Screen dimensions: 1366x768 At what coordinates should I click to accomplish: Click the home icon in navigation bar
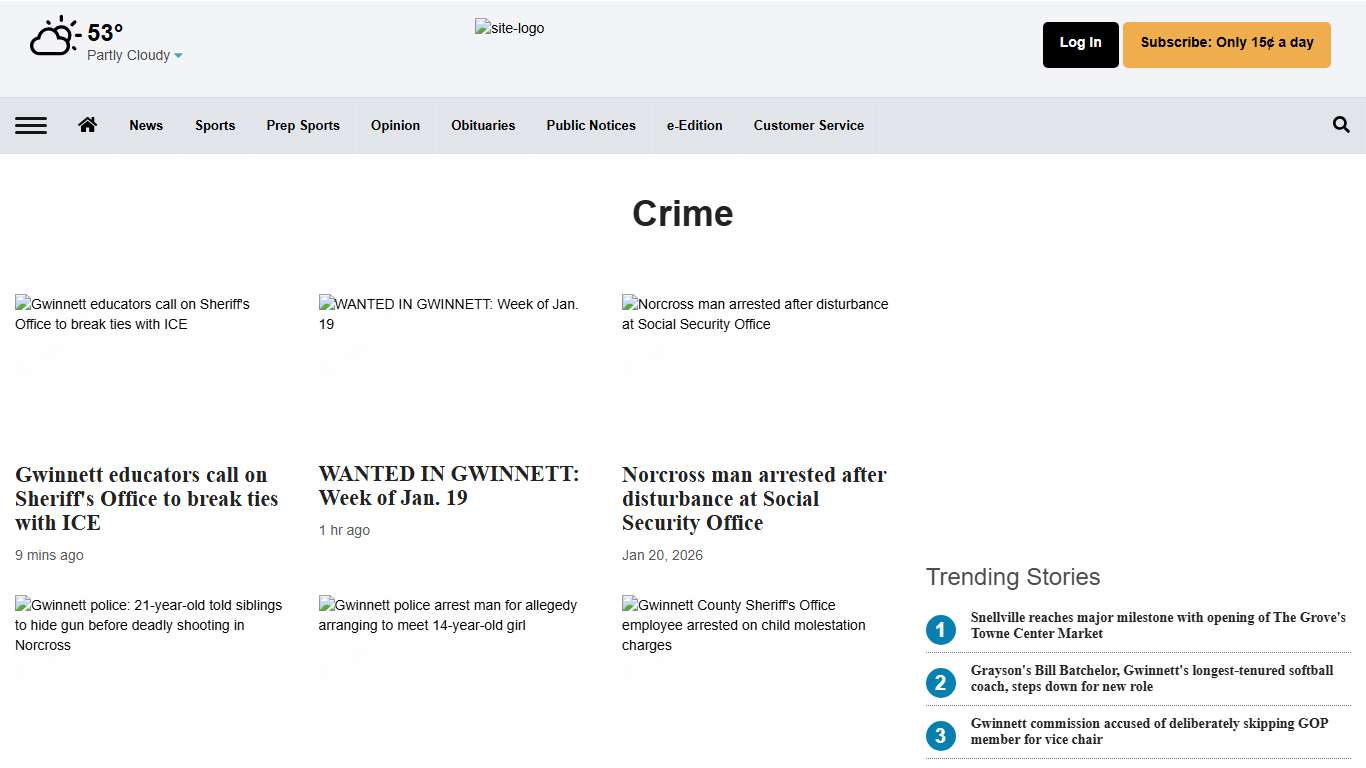(x=87, y=125)
